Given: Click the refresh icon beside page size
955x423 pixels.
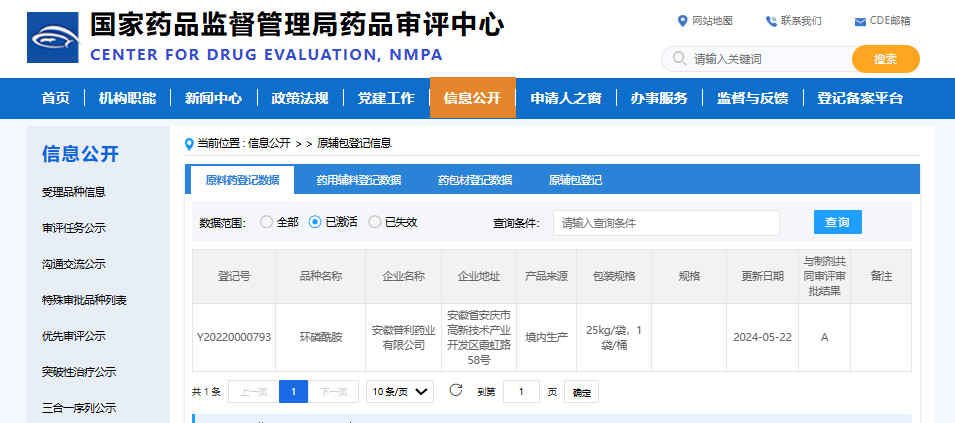Looking at the screenshot, I should click(x=456, y=390).
